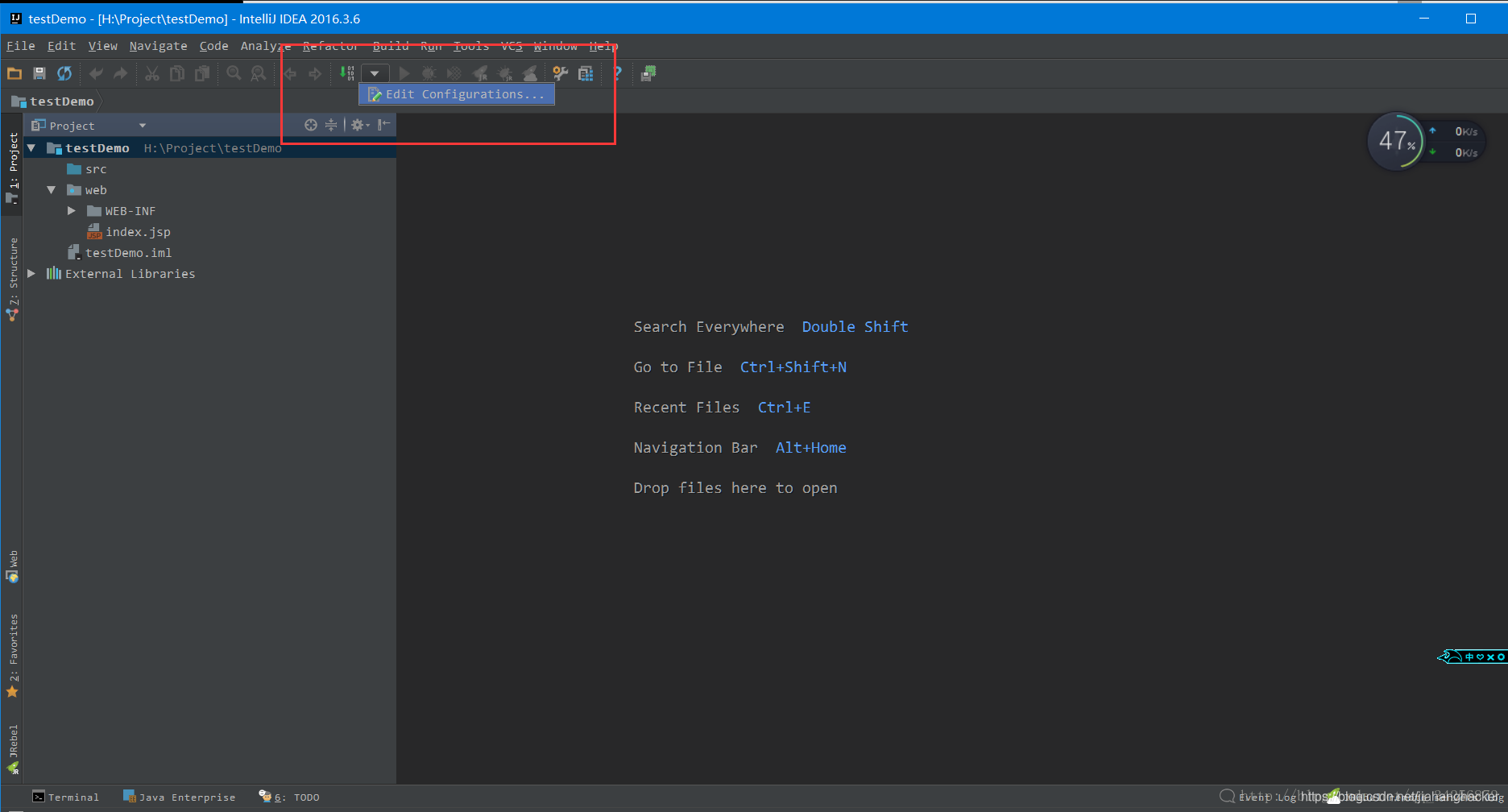
Task: Click the Redo arrow icon
Action: pos(121,73)
